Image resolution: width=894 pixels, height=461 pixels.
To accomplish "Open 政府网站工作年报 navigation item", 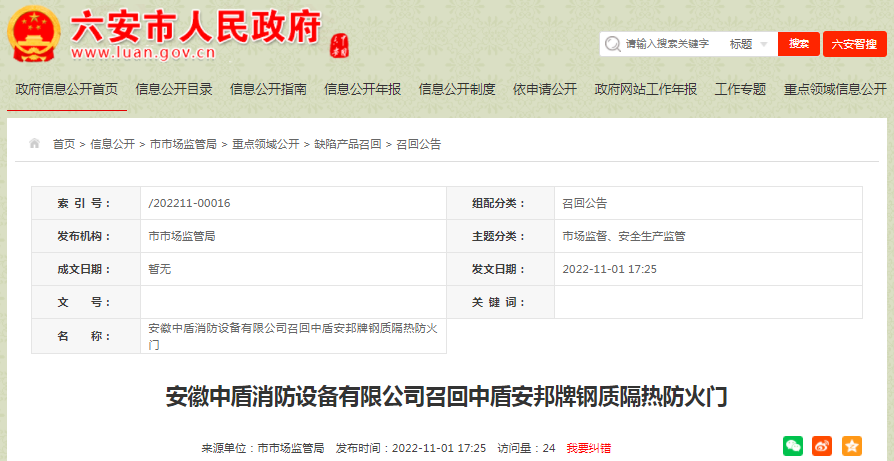I will [646, 89].
